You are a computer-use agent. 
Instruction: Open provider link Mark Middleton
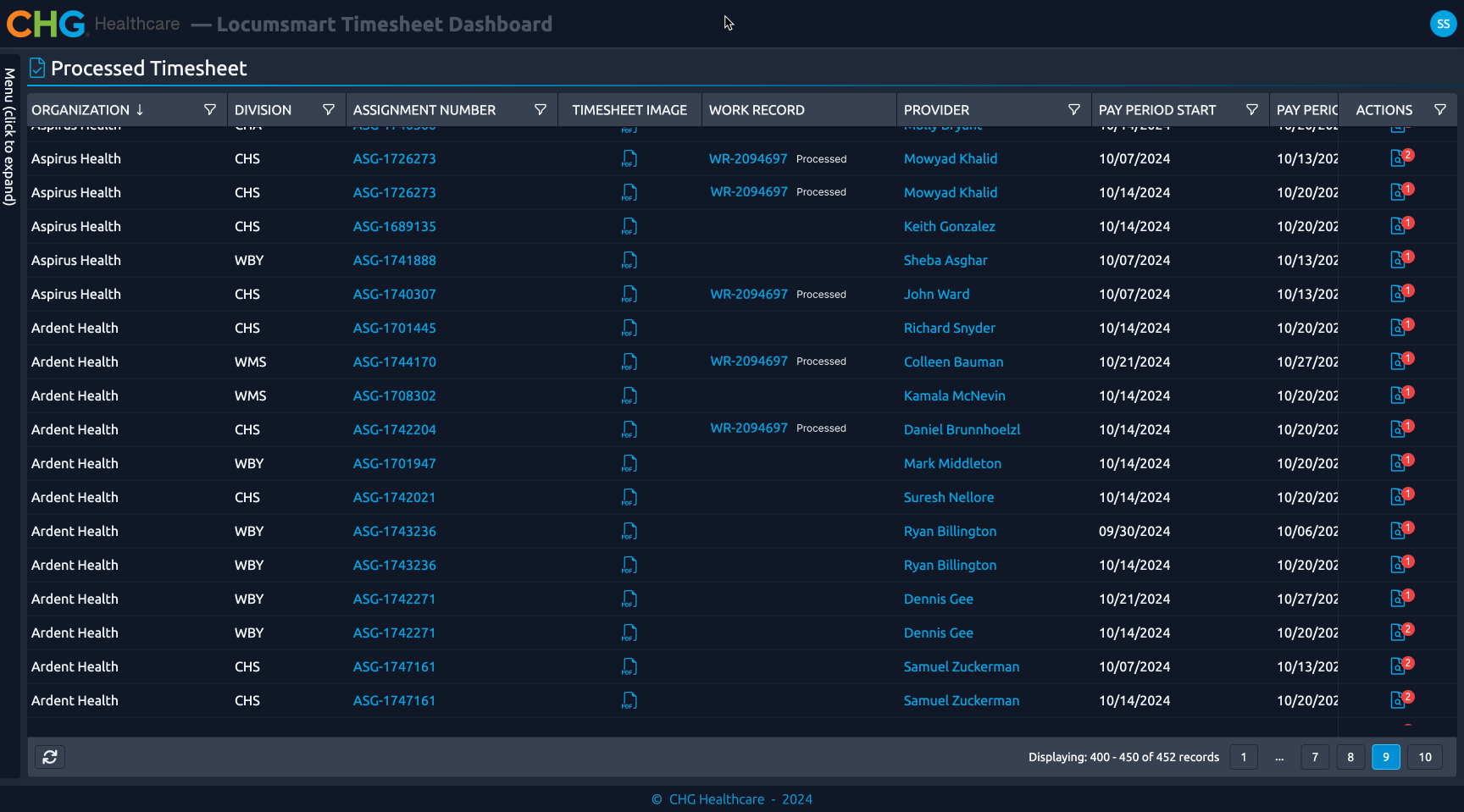coord(952,464)
